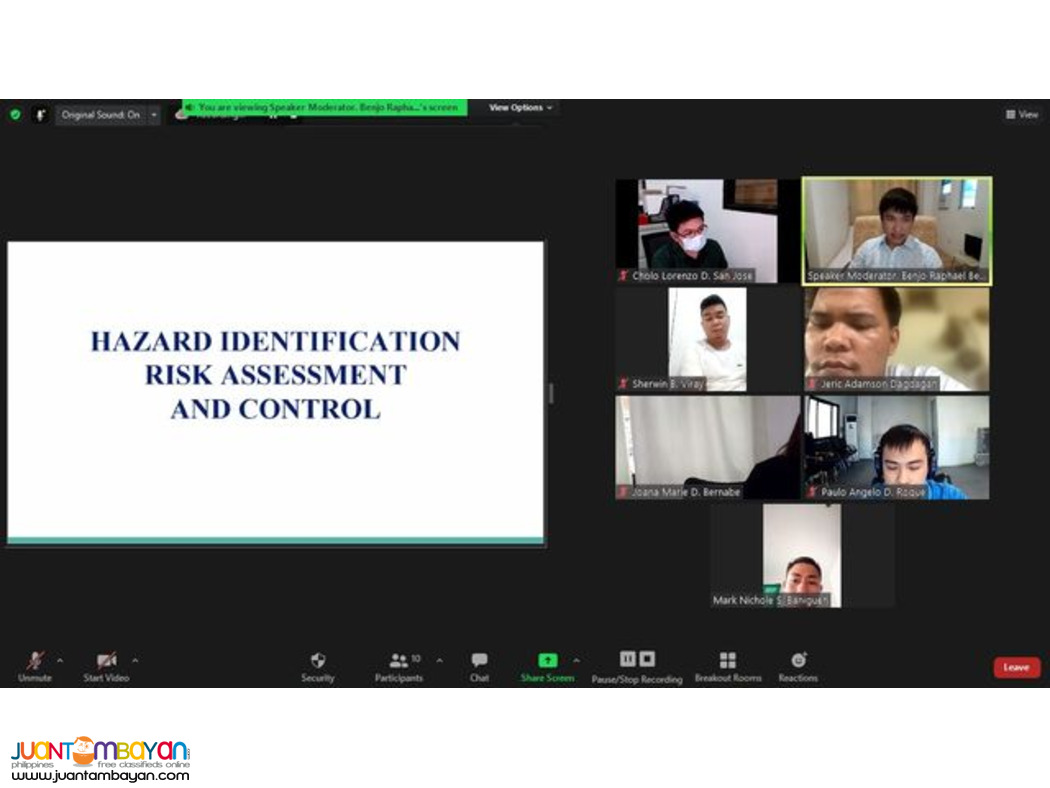The height and width of the screenshot is (788, 1050).
Task: Click the green encryption checkmark icon
Action: [x=15, y=116]
